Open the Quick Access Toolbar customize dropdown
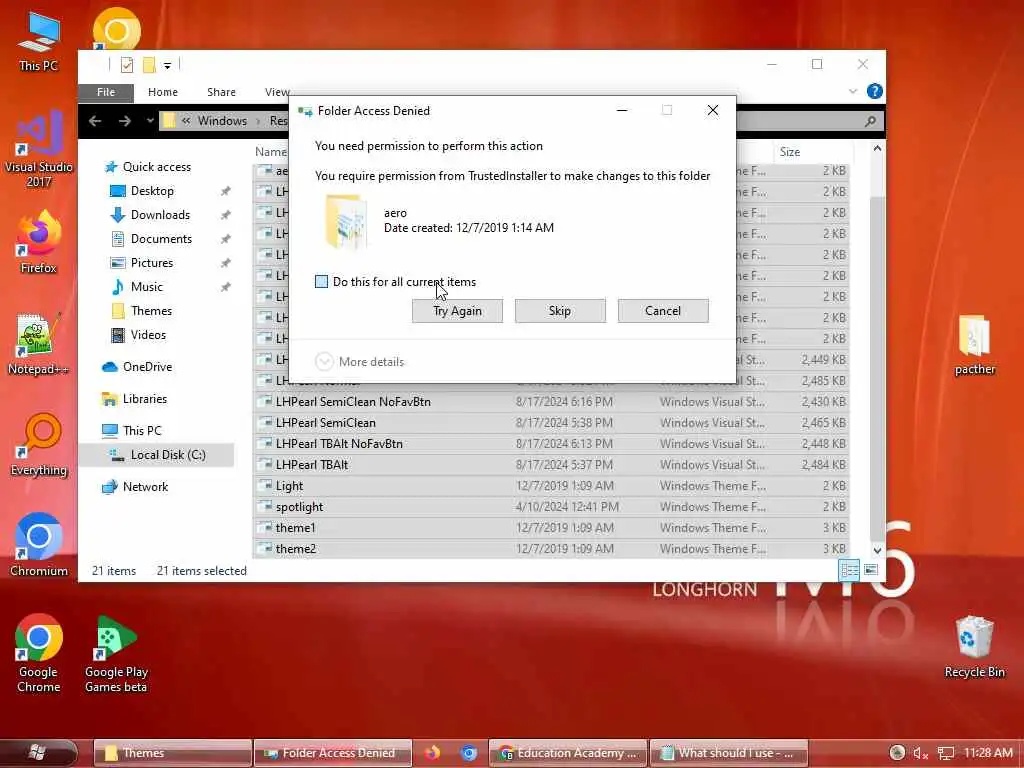 pyautogui.click(x=167, y=65)
